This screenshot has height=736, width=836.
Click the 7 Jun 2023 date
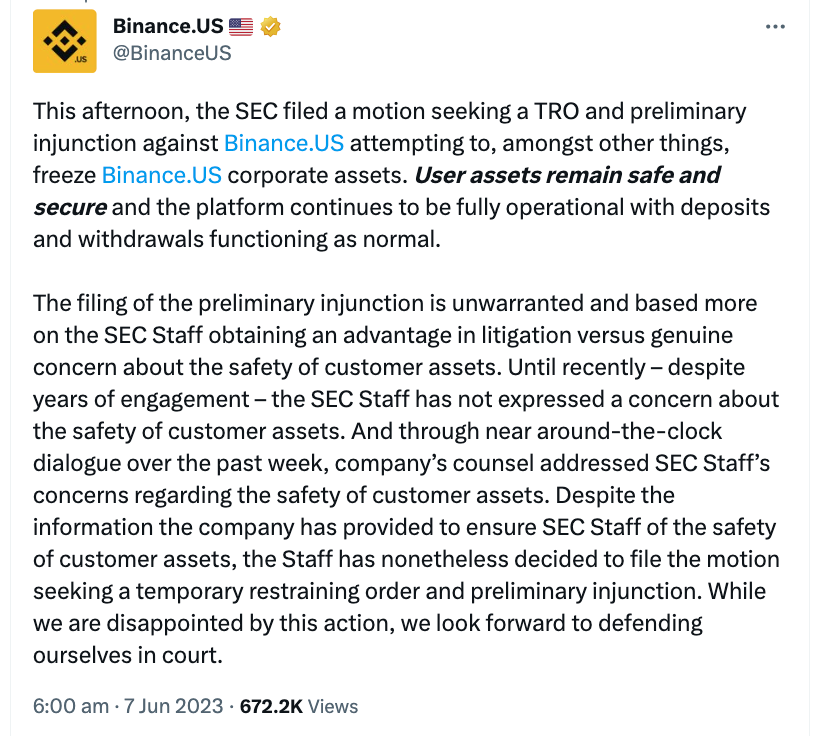173,706
